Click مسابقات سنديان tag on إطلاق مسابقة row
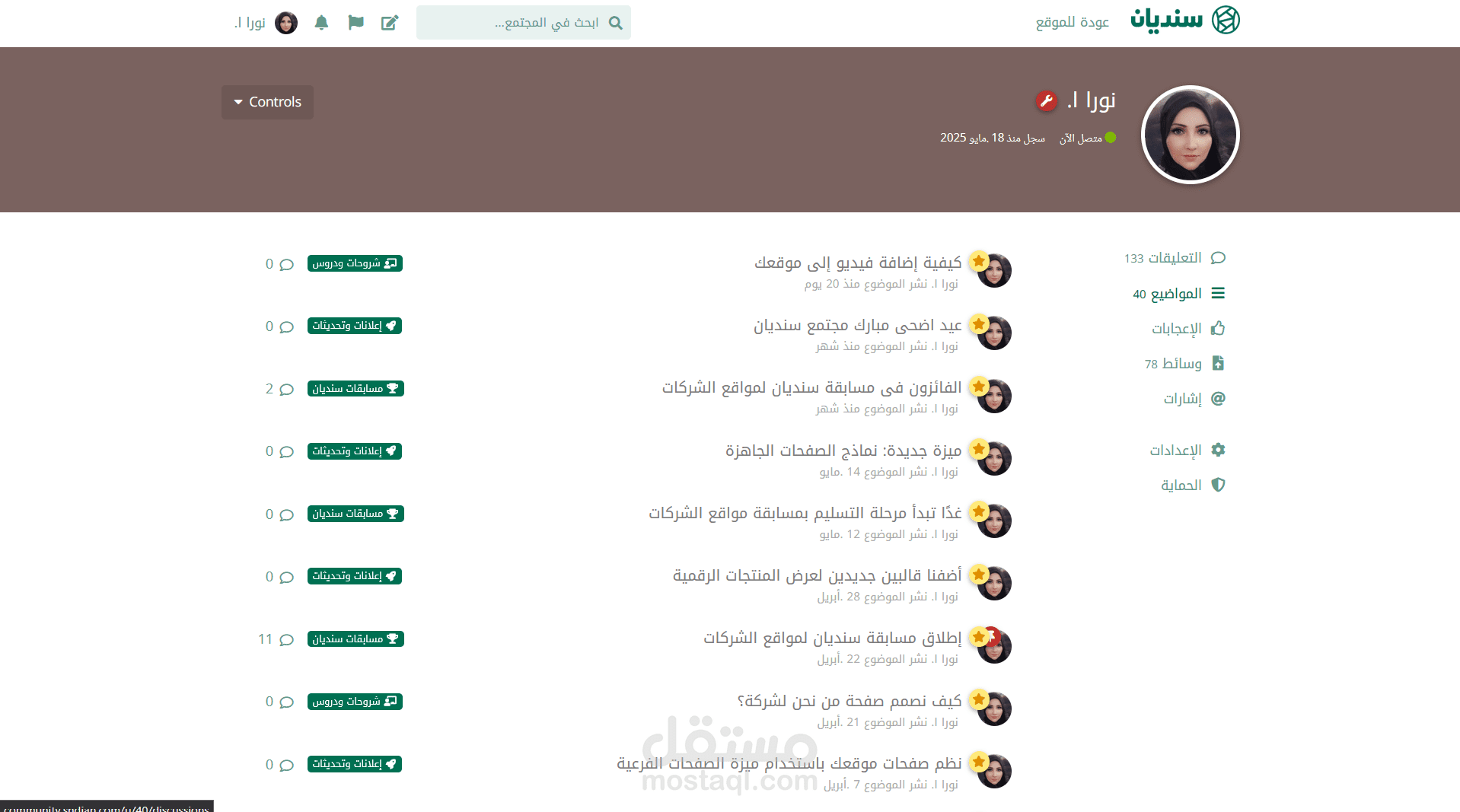This screenshot has width=1460, height=812. click(355, 639)
